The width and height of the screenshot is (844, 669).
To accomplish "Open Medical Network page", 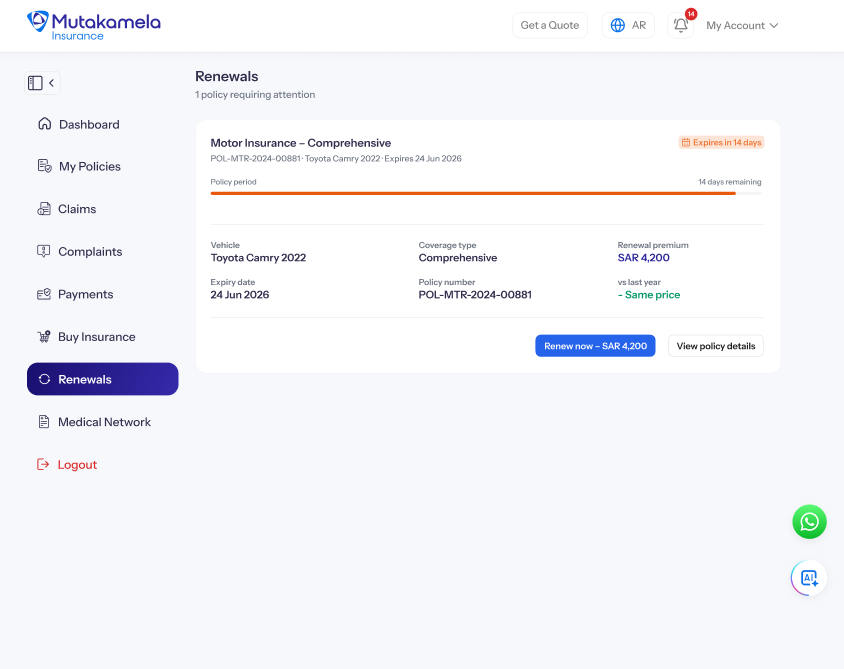I will pos(102,422).
